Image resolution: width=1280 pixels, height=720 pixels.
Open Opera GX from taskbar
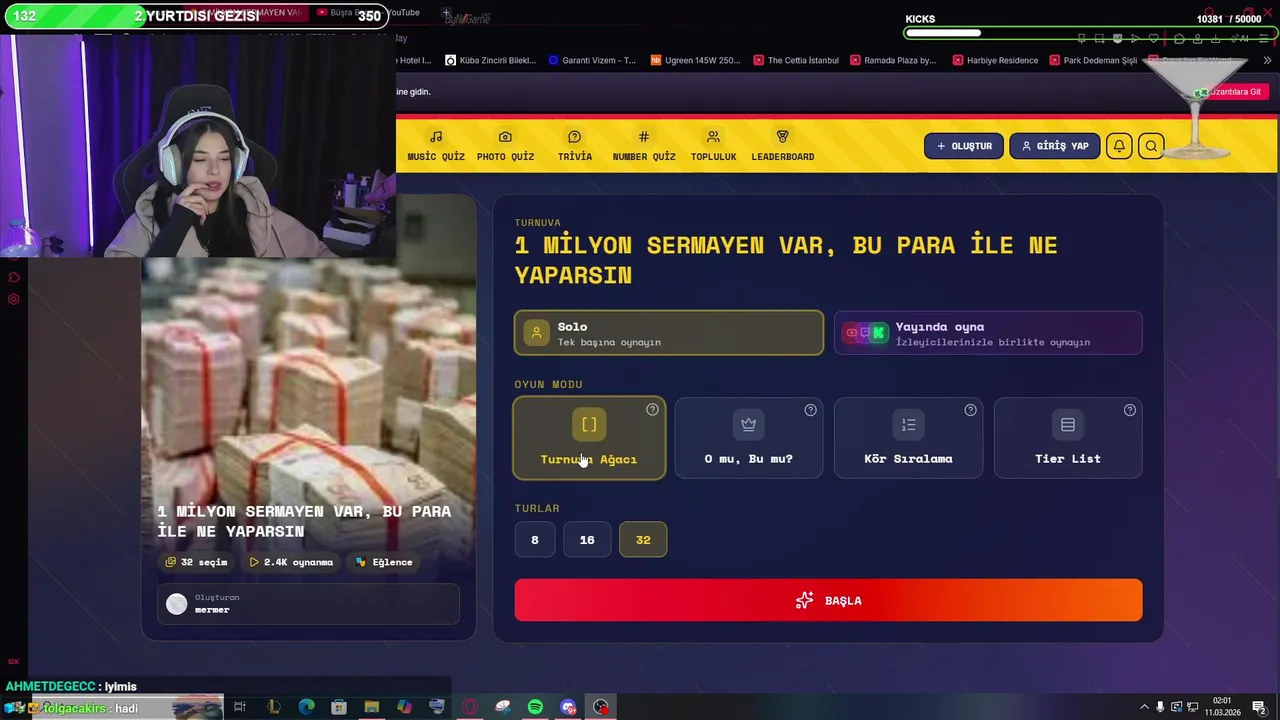(x=470, y=707)
